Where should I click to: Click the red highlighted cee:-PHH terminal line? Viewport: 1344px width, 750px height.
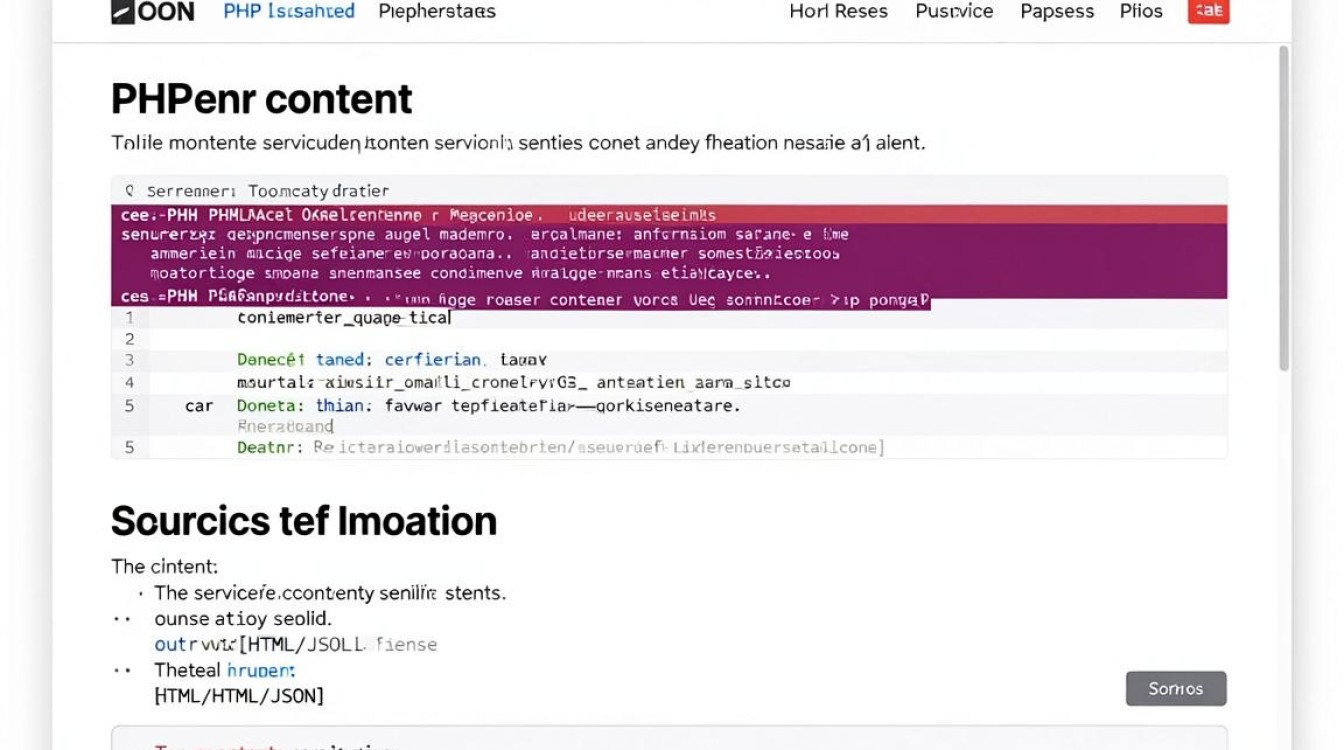click(x=669, y=214)
